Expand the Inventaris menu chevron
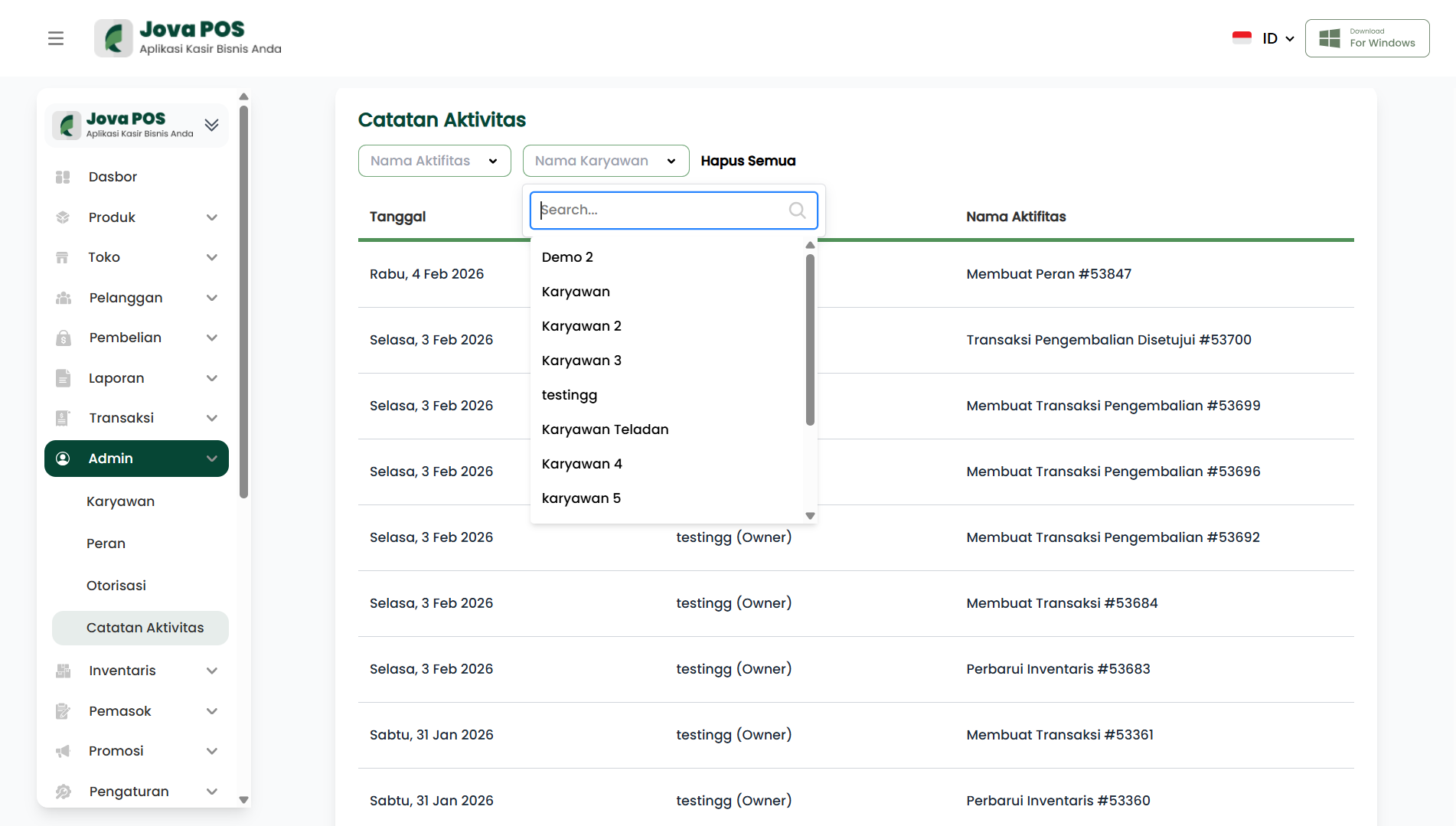Screen dimensions: 1456x826 pos(212,671)
